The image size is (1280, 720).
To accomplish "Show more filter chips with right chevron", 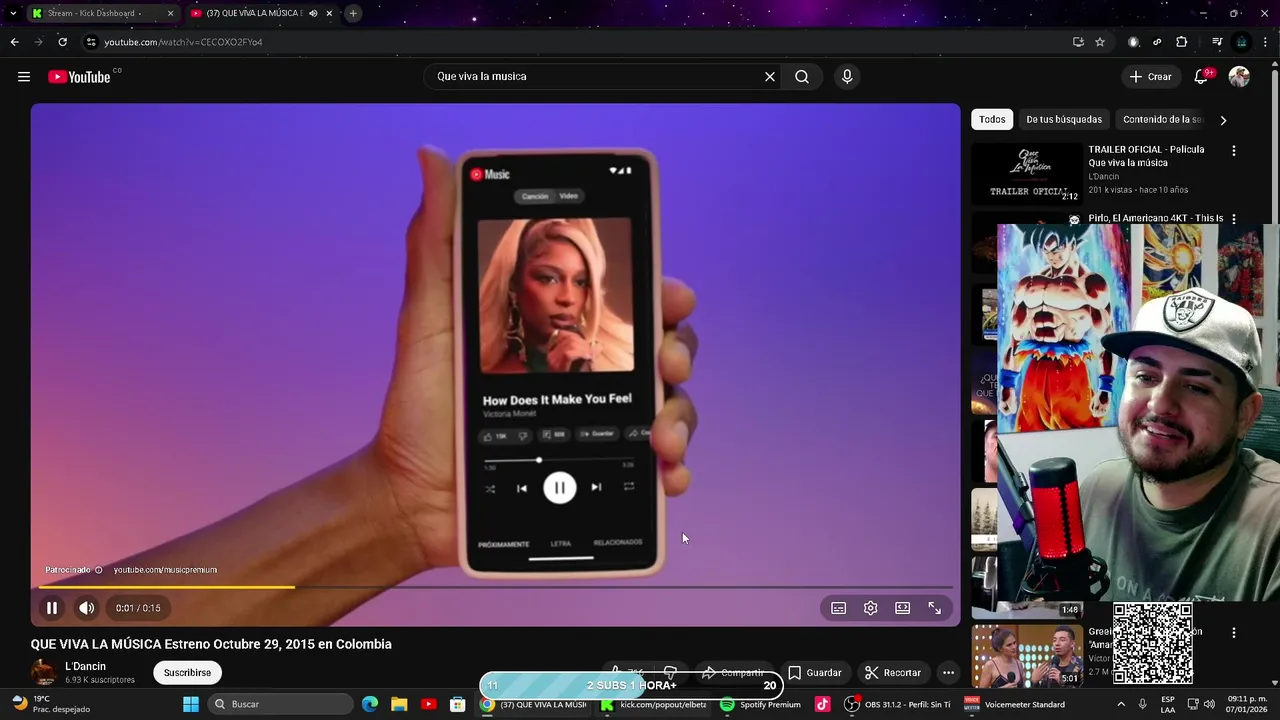I will pyautogui.click(x=1223, y=120).
